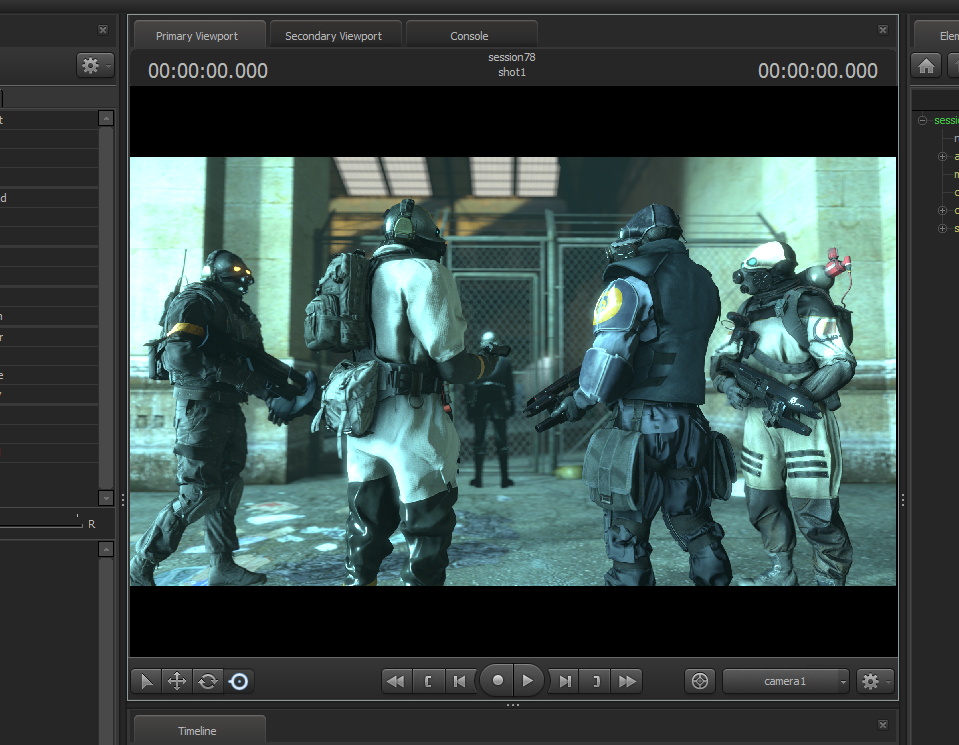
Task: Click the left timecode 00:00:00.000 display
Action: tap(208, 71)
